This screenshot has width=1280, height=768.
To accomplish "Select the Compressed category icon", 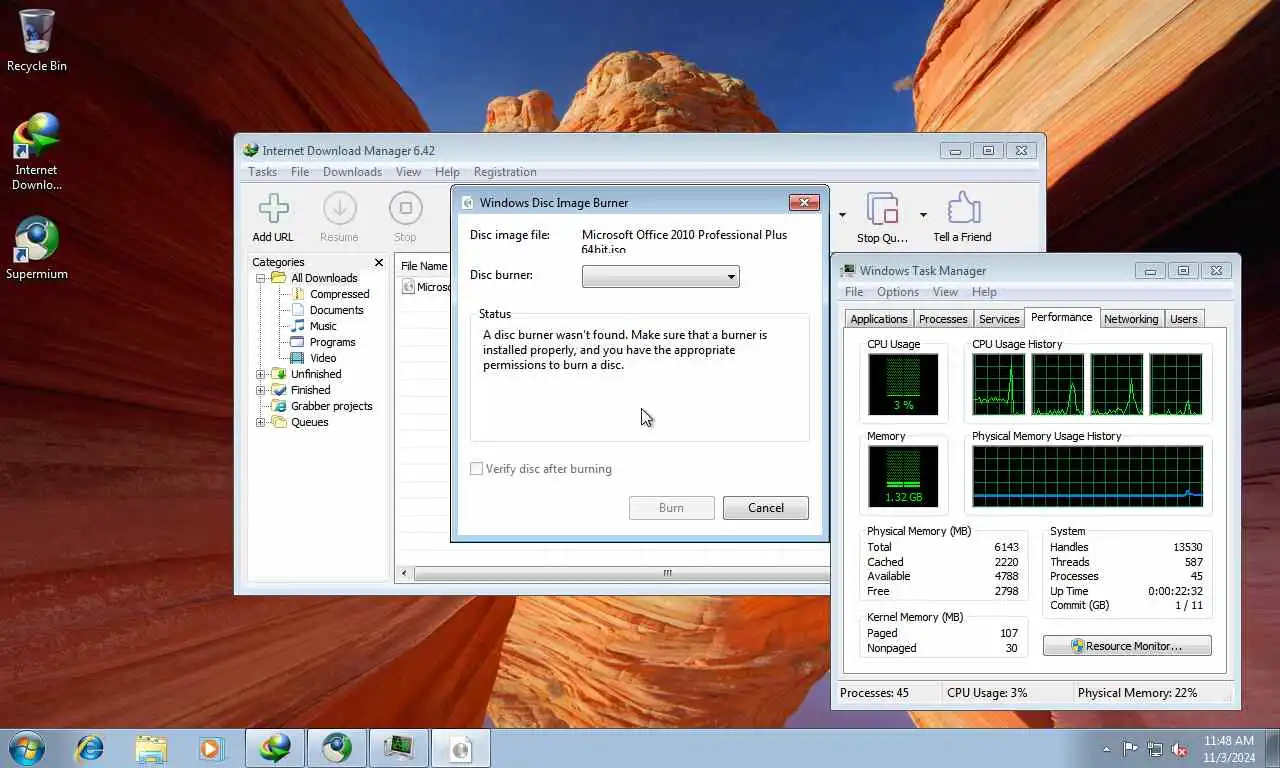I will pos(298,294).
